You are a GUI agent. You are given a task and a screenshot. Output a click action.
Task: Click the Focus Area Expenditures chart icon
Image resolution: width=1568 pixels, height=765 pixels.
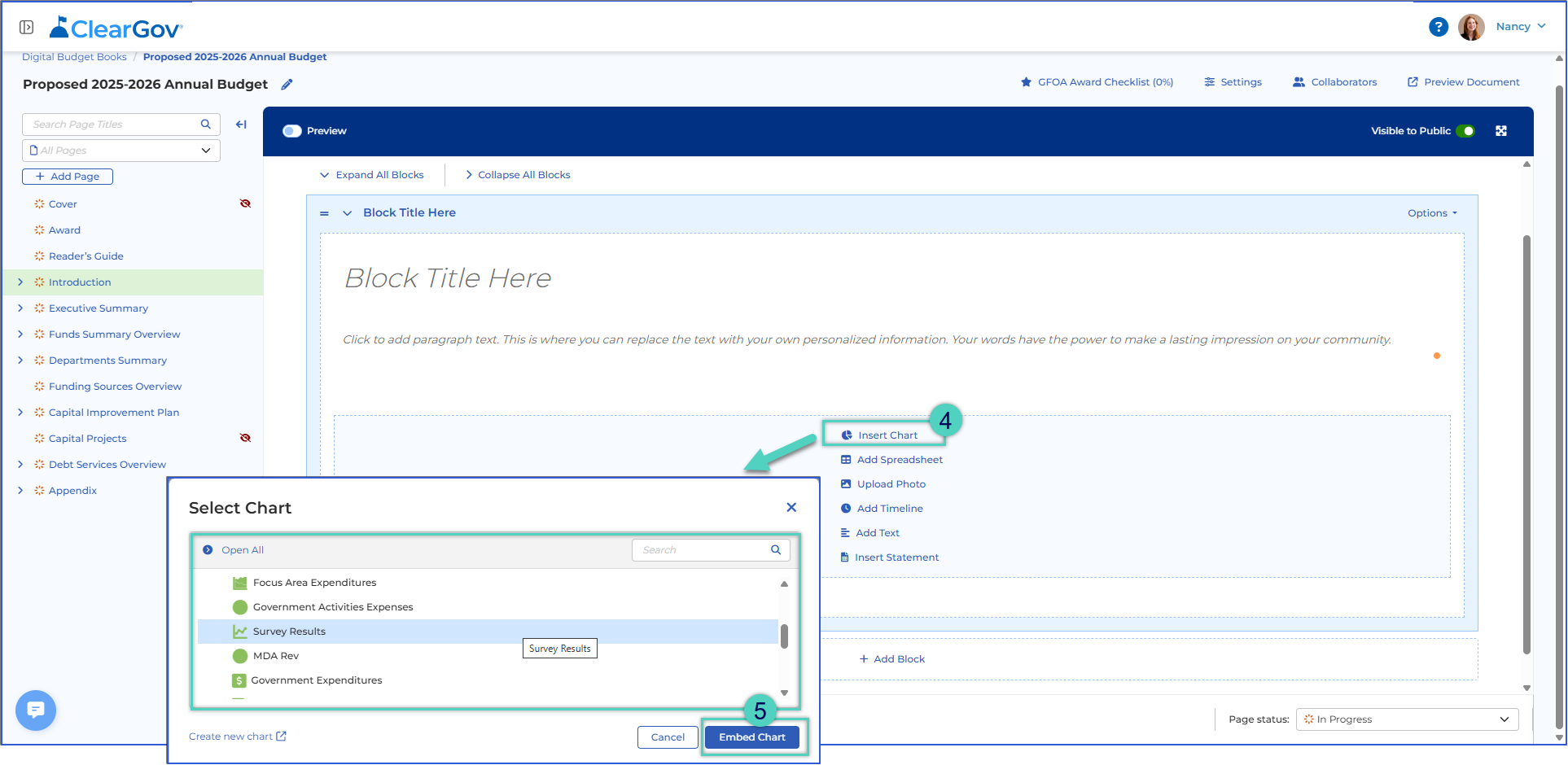click(239, 583)
